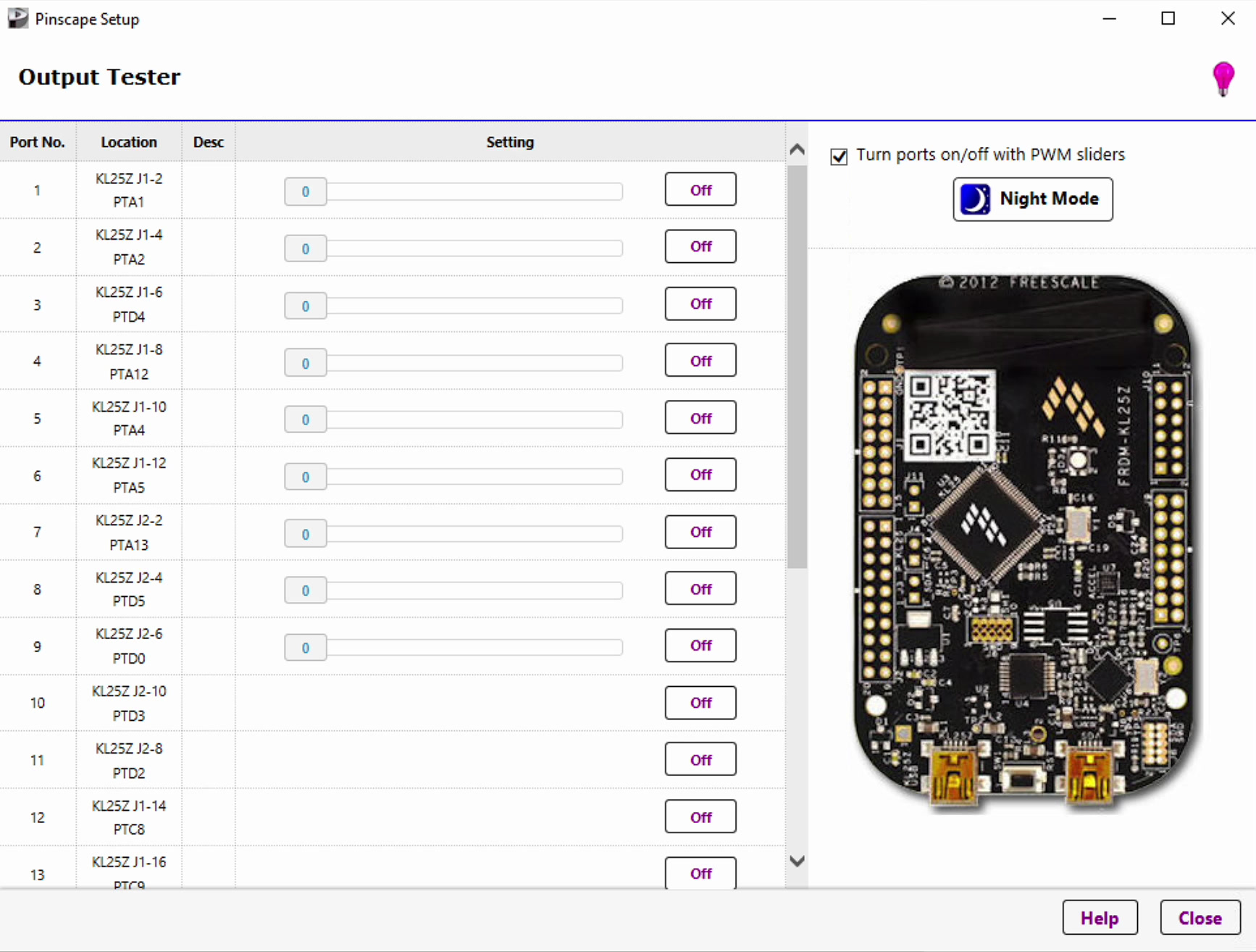Click scrollbar up arrow in port list
This screenshot has width=1256, height=952.
[797, 150]
